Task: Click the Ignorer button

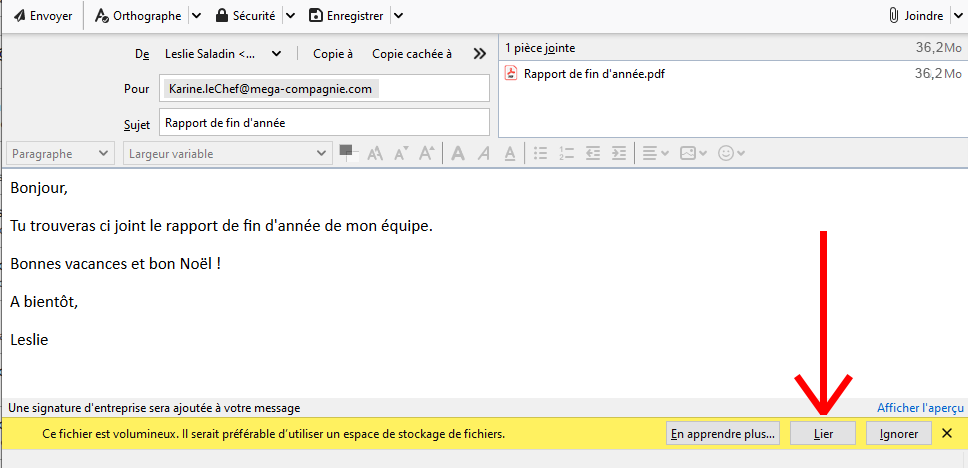Action: click(x=899, y=434)
